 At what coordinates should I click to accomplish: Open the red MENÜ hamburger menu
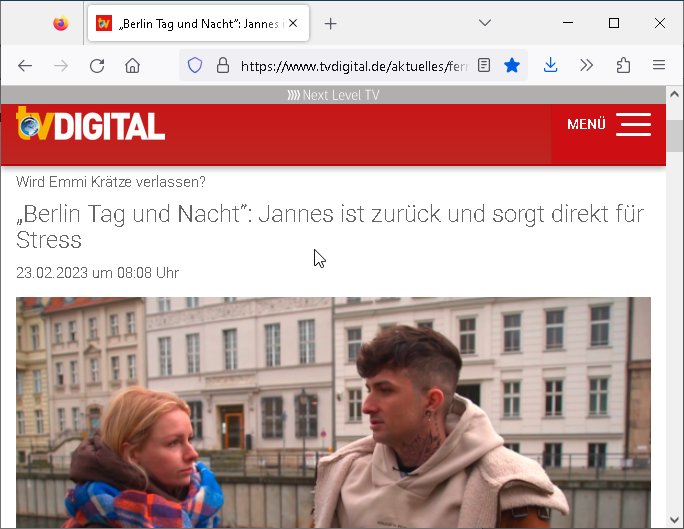608,125
